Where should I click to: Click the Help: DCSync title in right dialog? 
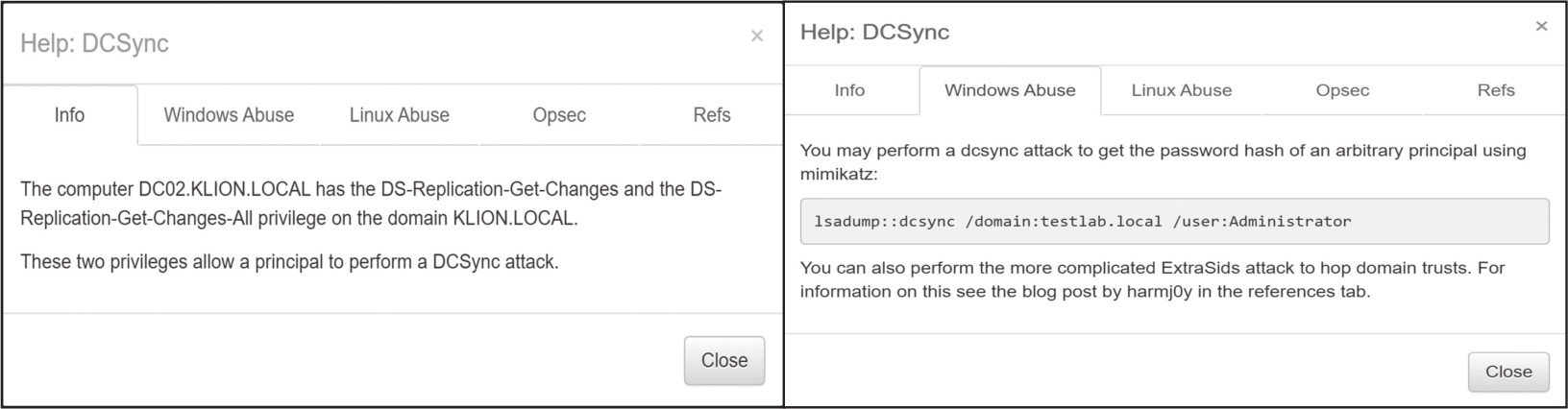pyautogui.click(x=874, y=32)
